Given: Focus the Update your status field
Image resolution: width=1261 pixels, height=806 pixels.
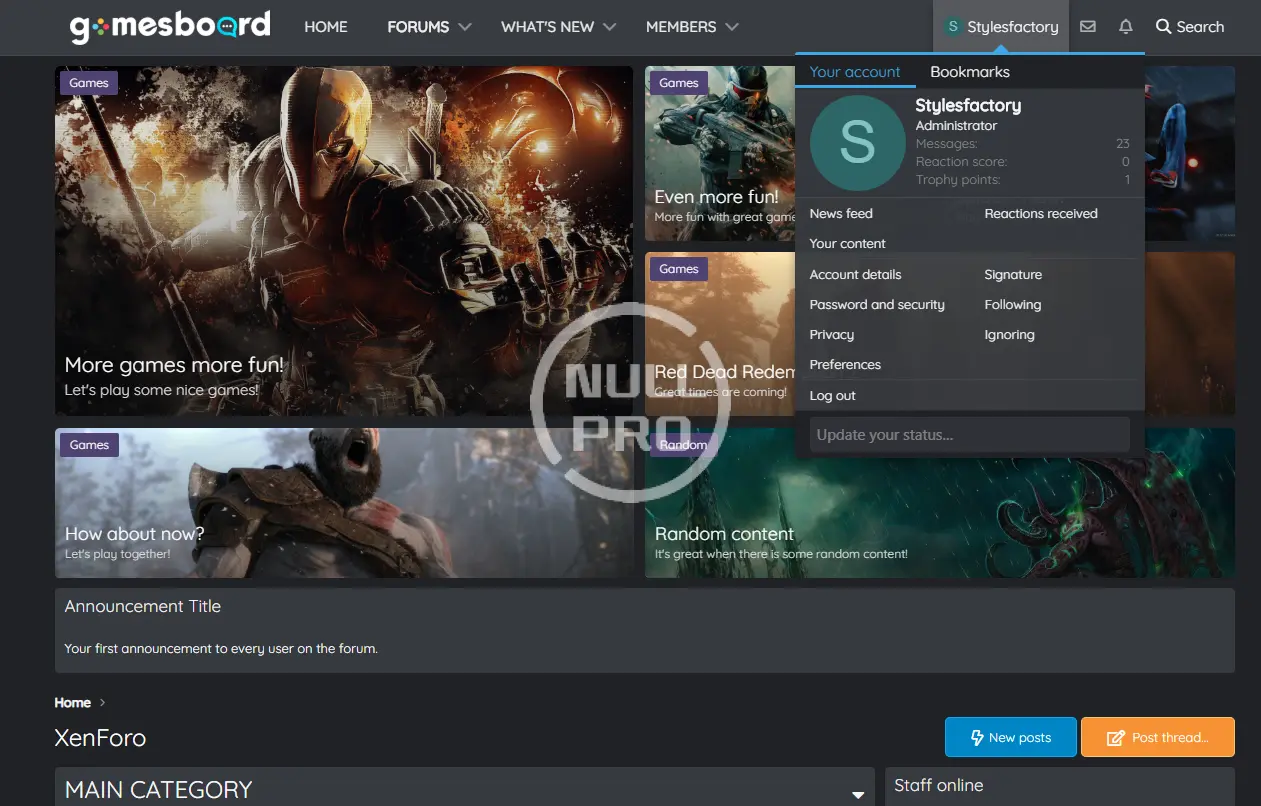Looking at the screenshot, I should coord(969,435).
